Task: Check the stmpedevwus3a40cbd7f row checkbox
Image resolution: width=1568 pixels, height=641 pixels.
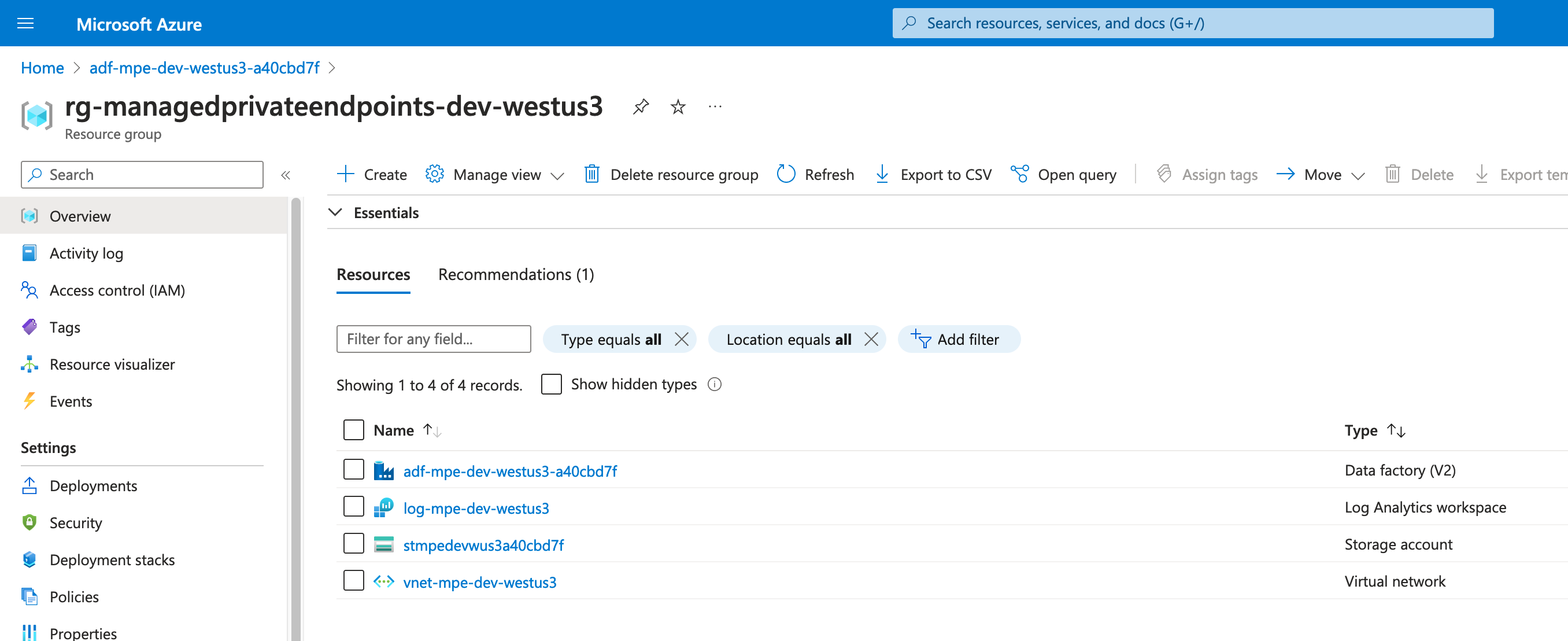Action: (x=354, y=543)
